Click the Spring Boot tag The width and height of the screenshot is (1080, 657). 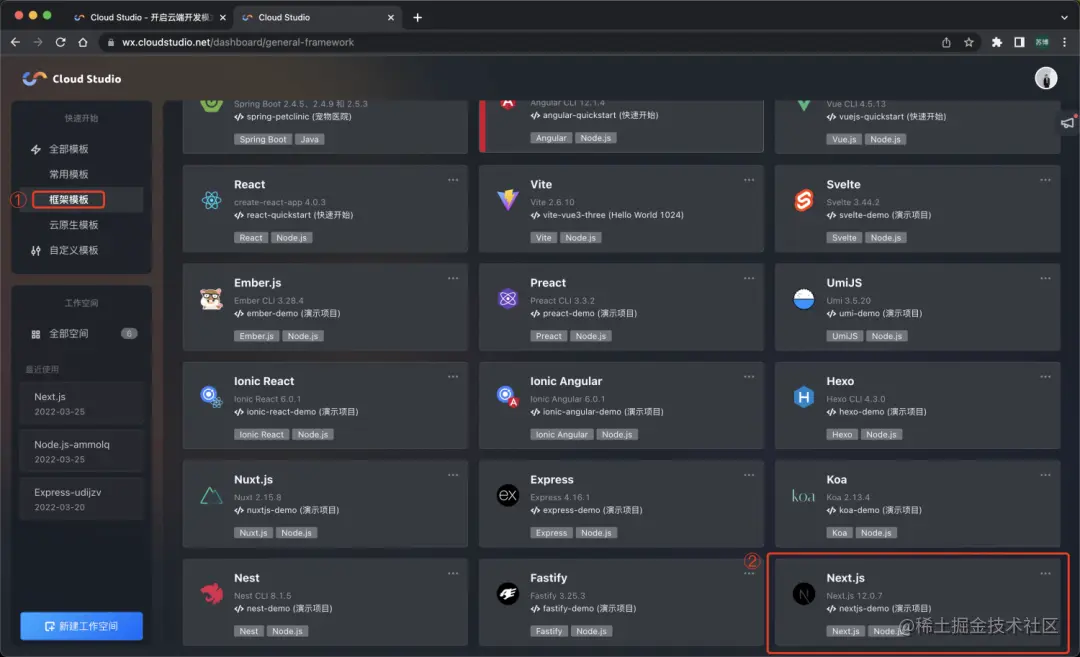click(262, 139)
